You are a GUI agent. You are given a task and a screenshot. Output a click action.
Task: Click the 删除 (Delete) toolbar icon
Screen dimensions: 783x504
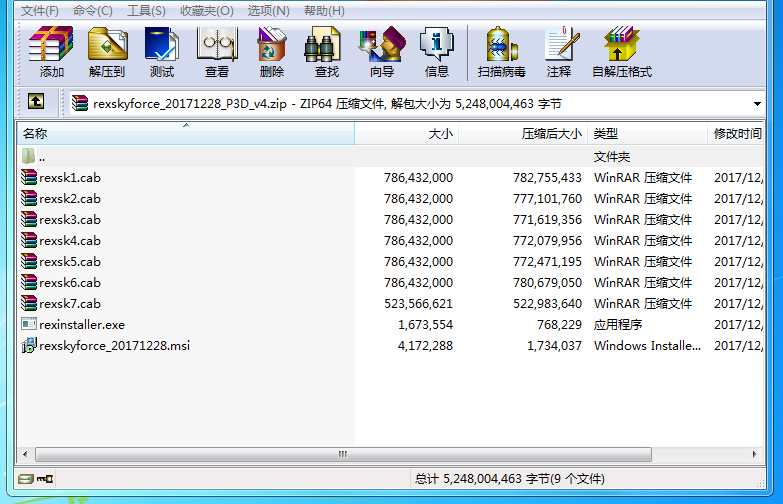pyautogui.click(x=272, y=52)
